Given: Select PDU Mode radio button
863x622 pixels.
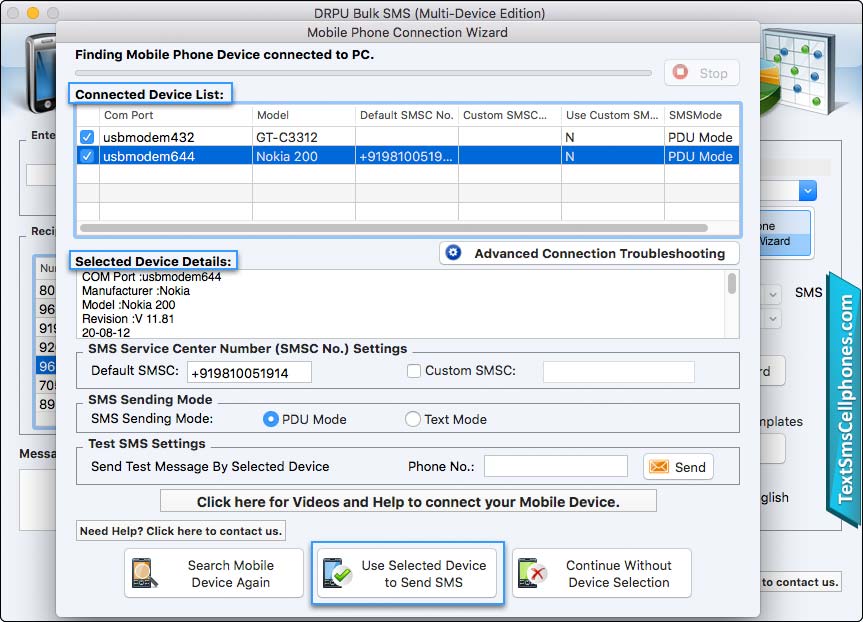Looking at the screenshot, I should (x=270, y=419).
